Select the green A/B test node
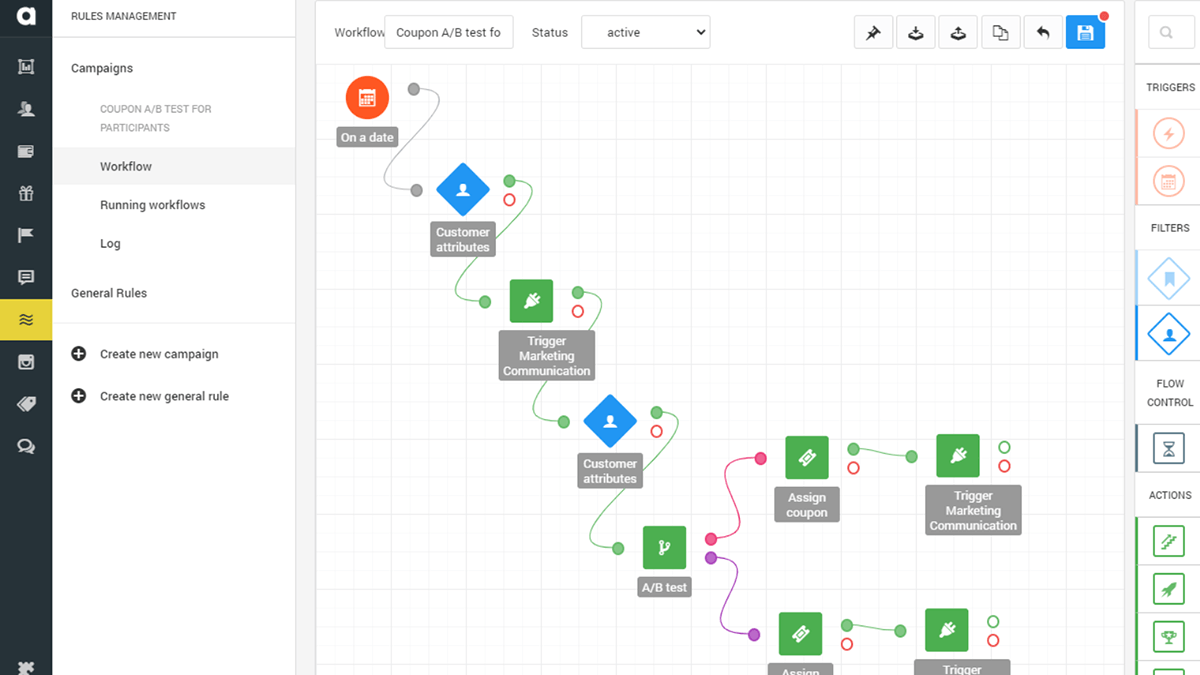Image resolution: width=1200 pixels, height=675 pixels. (664, 548)
